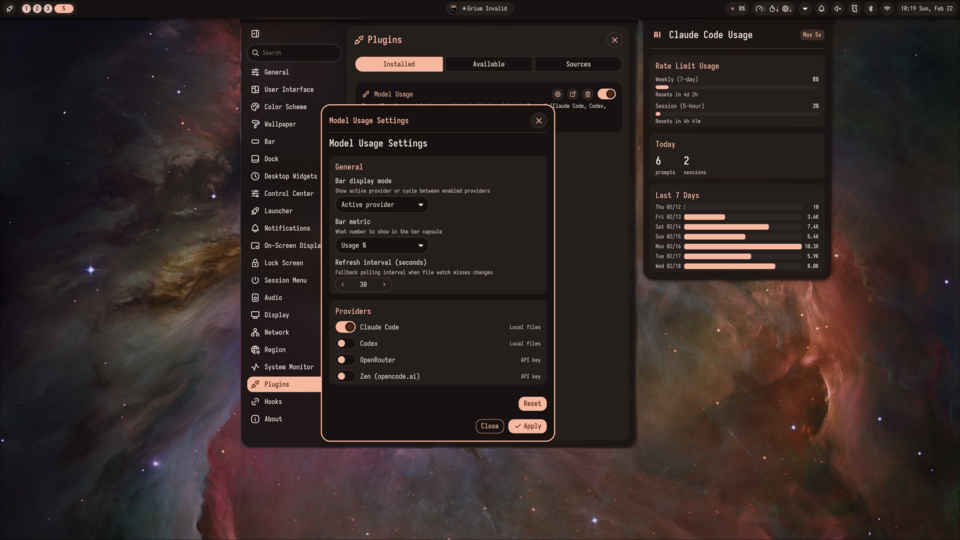Switch to the Available plugins tab
Viewport: 960px width, 540px height.
point(489,64)
